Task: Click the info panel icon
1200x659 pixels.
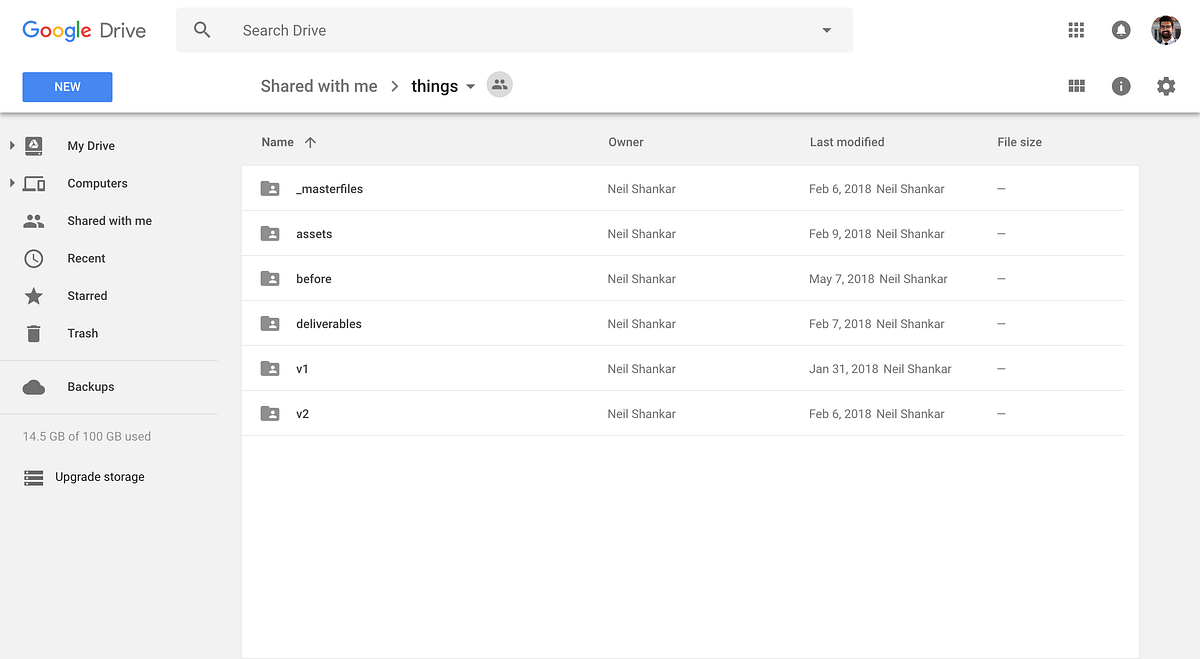Action: pos(1121,86)
